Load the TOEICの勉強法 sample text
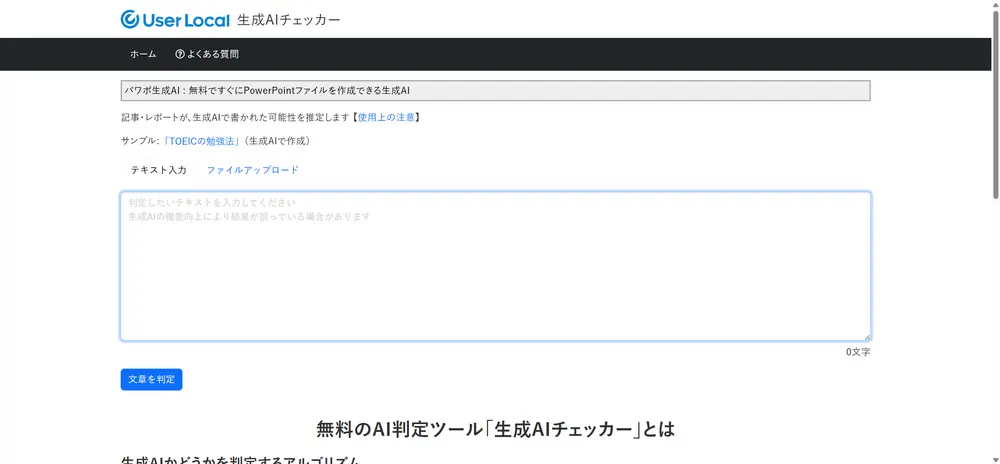The image size is (1000, 464). click(x=202, y=141)
